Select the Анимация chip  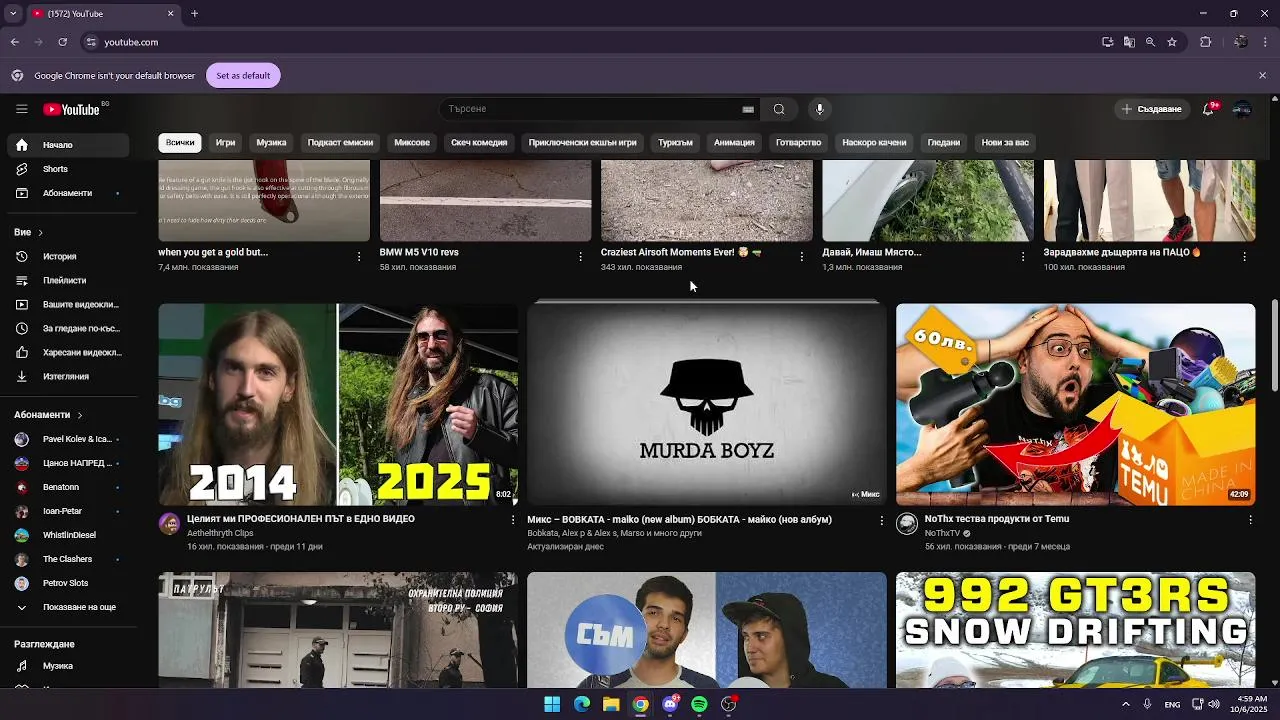[734, 142]
